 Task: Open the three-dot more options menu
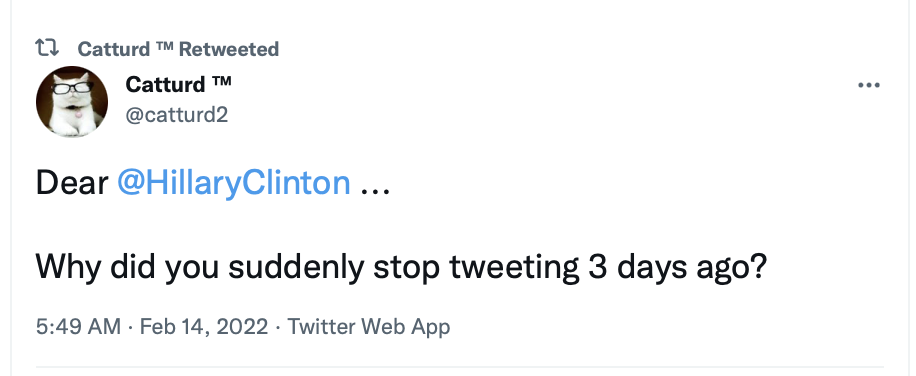pyautogui.click(x=869, y=85)
